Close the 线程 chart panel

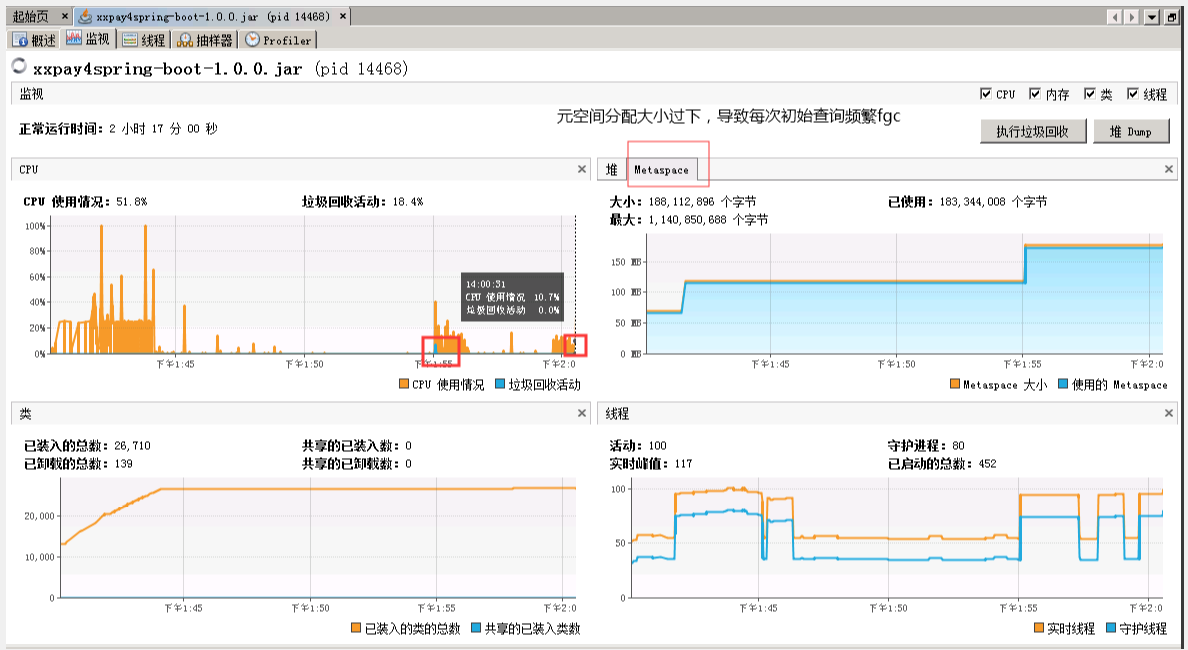point(1169,413)
